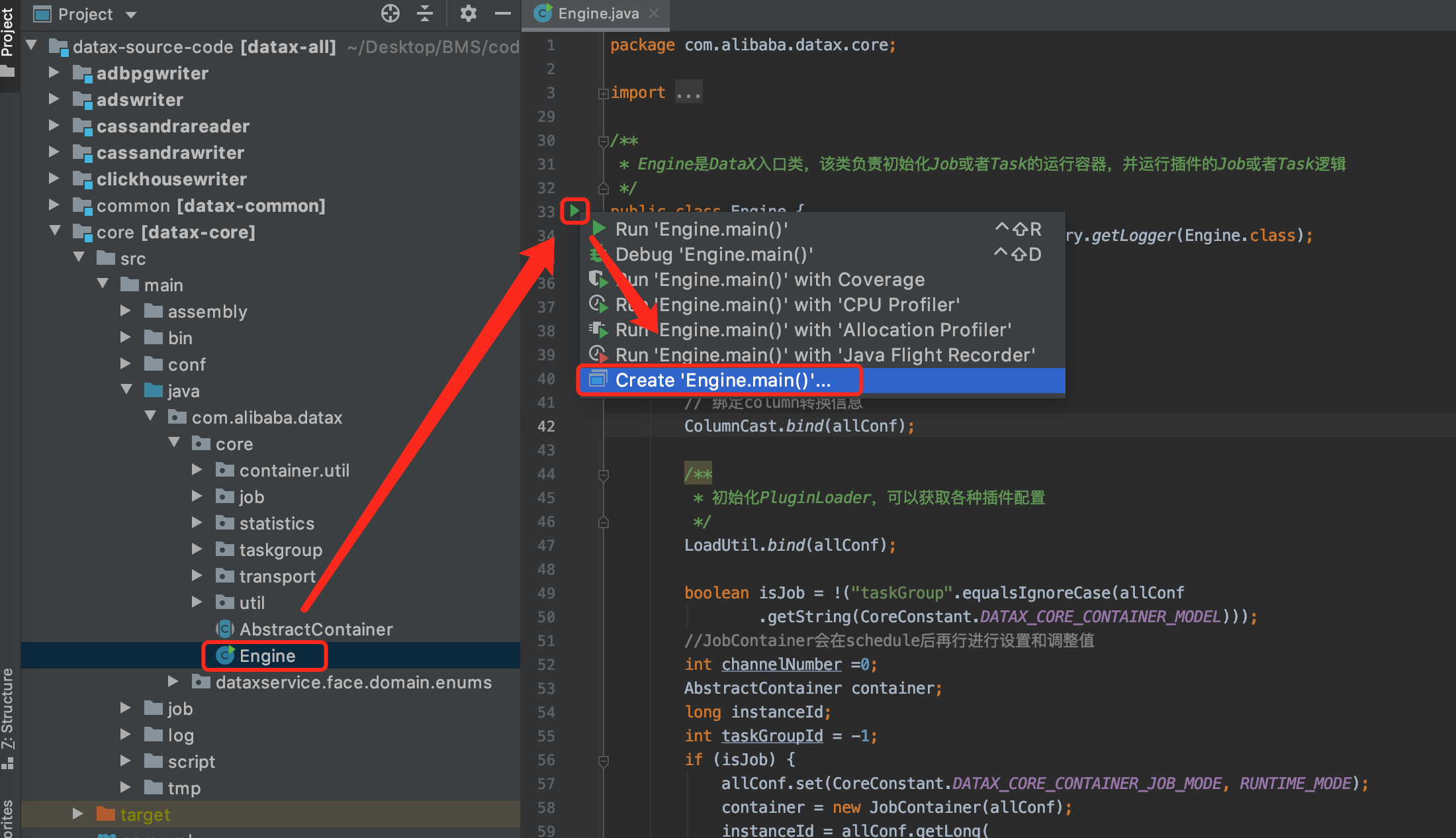Expand the target folder
The image size is (1456, 838).
pyautogui.click(x=77, y=814)
